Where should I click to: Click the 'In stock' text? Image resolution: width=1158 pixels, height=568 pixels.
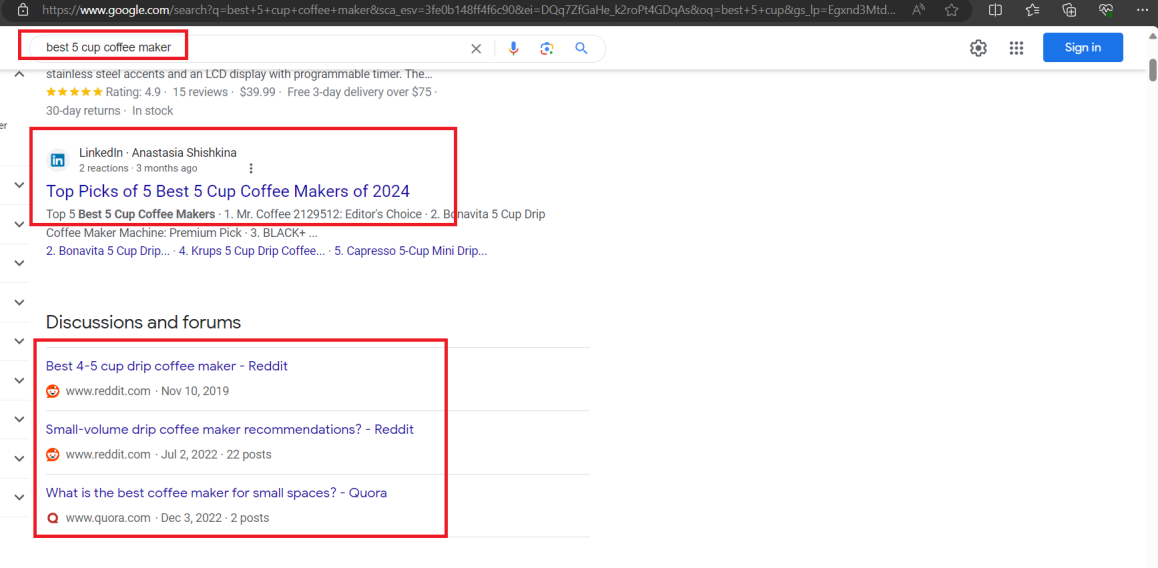click(153, 111)
